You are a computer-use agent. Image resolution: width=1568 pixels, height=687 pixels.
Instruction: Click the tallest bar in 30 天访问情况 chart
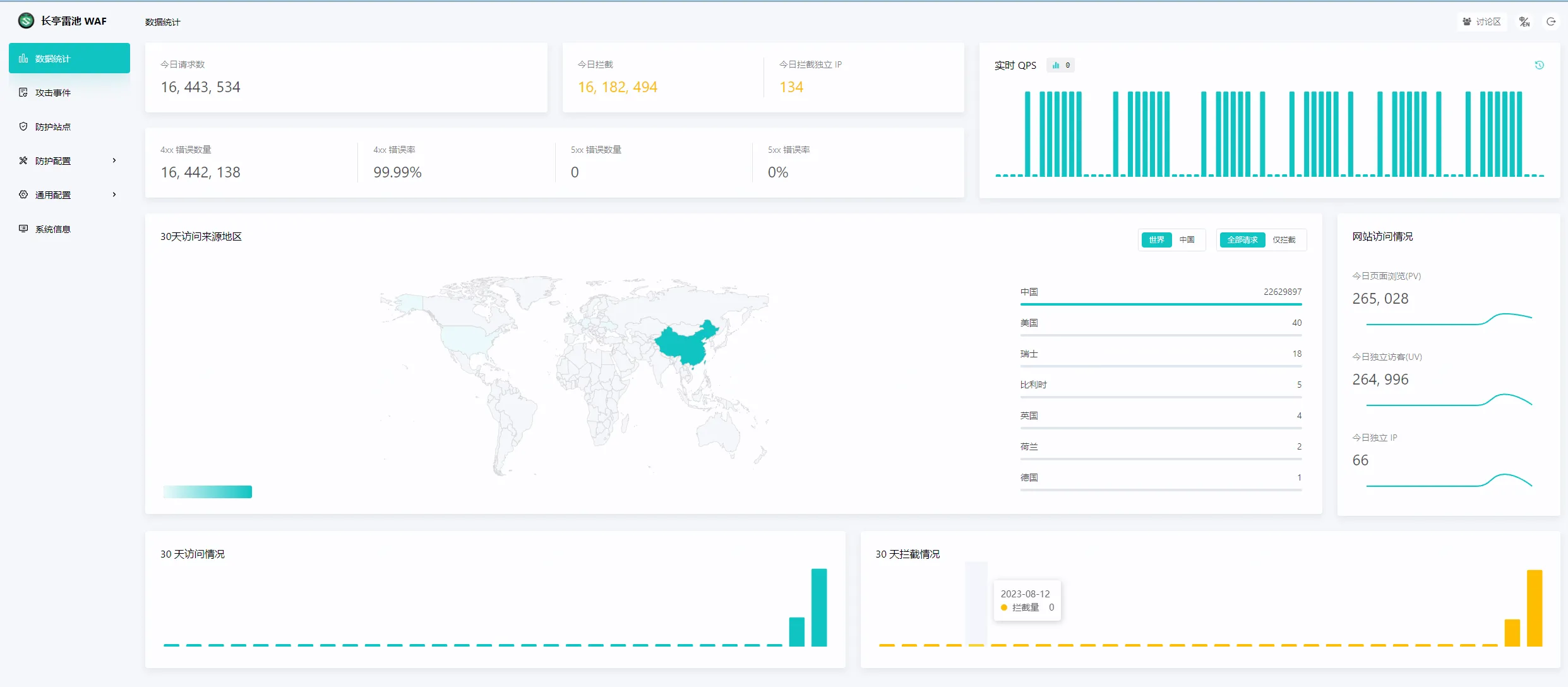819,607
